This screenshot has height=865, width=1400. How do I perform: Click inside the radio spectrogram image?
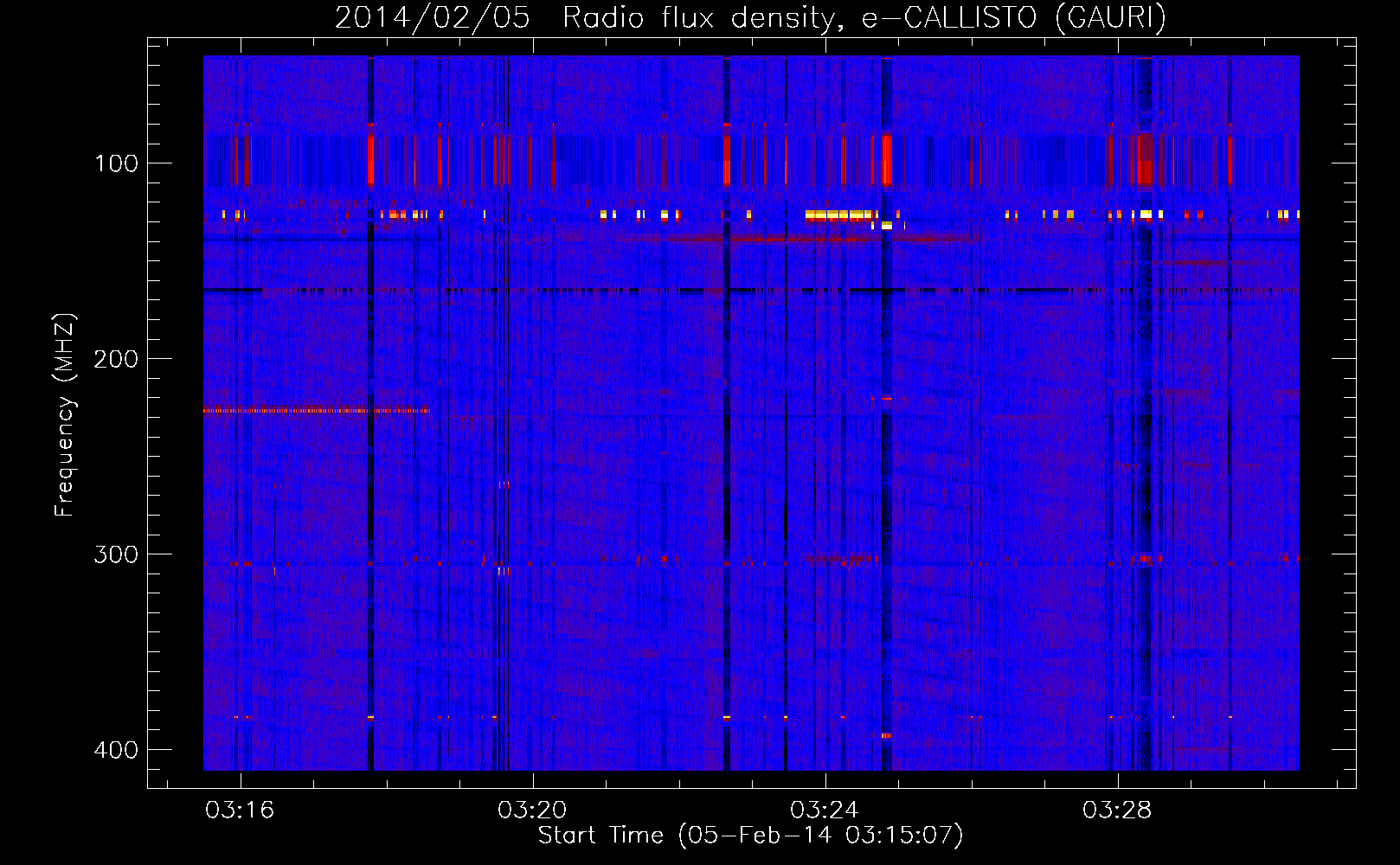coord(751,413)
